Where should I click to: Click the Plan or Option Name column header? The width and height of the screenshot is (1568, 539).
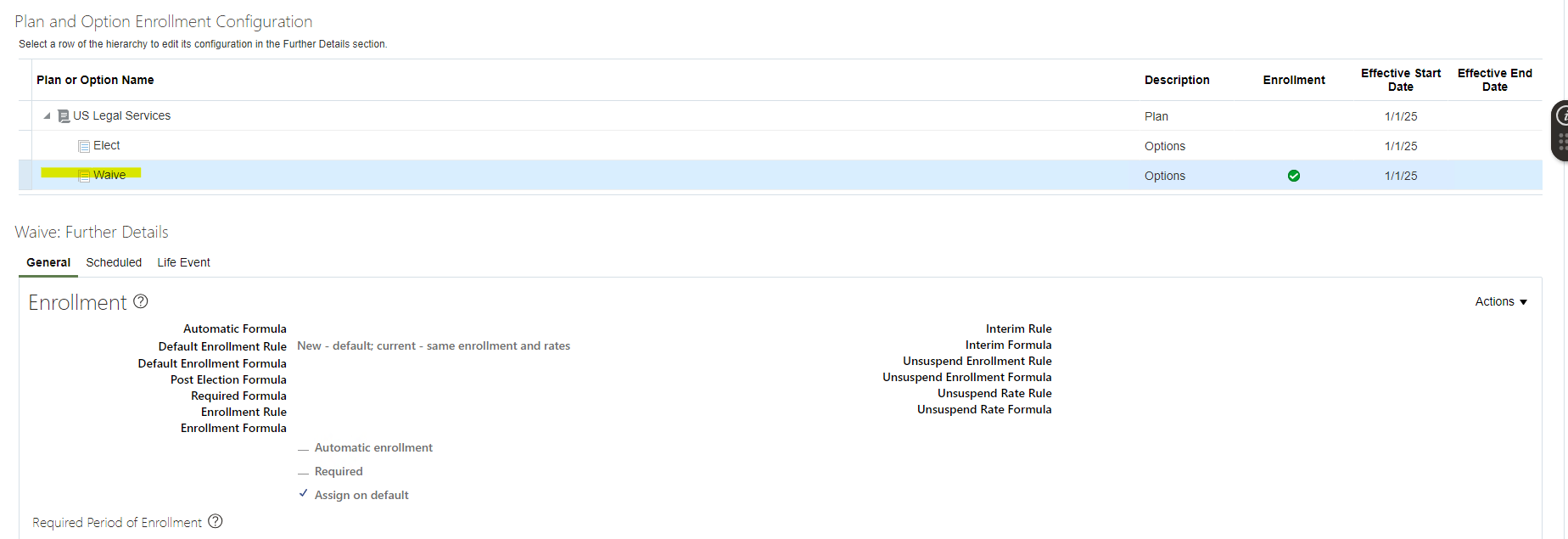(95, 80)
